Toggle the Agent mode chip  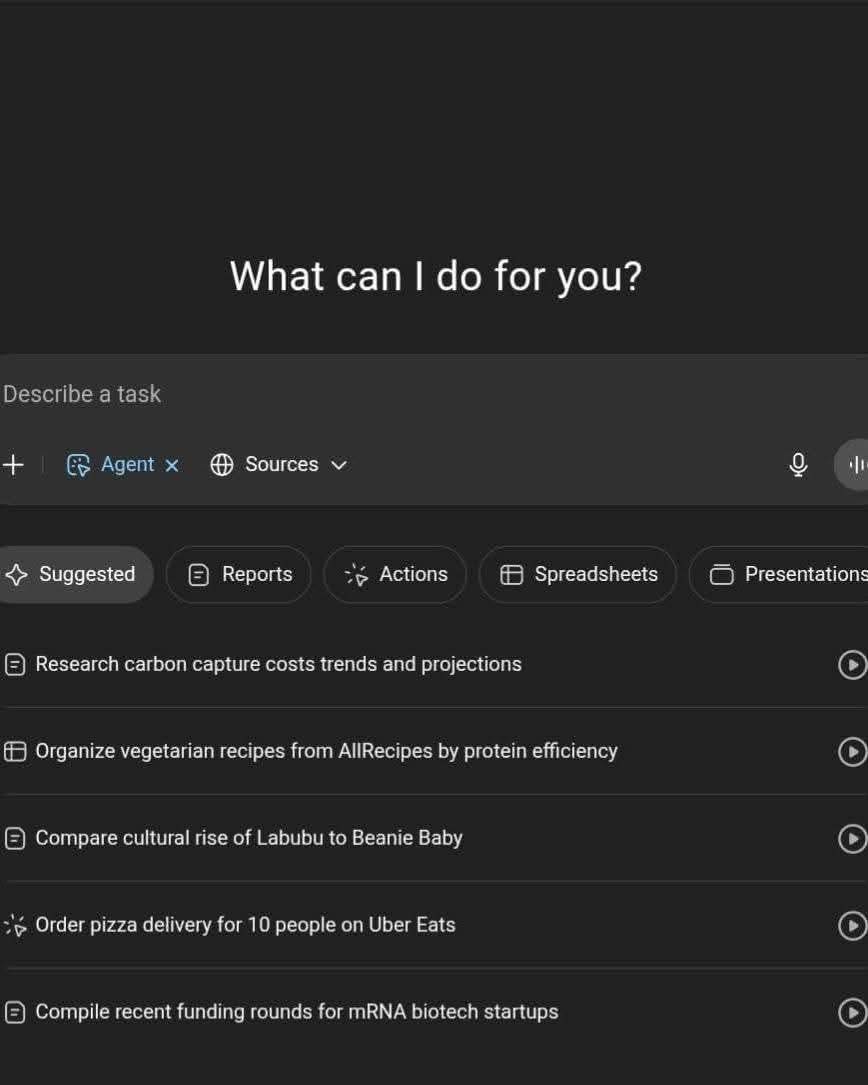pyautogui.click(x=111, y=464)
